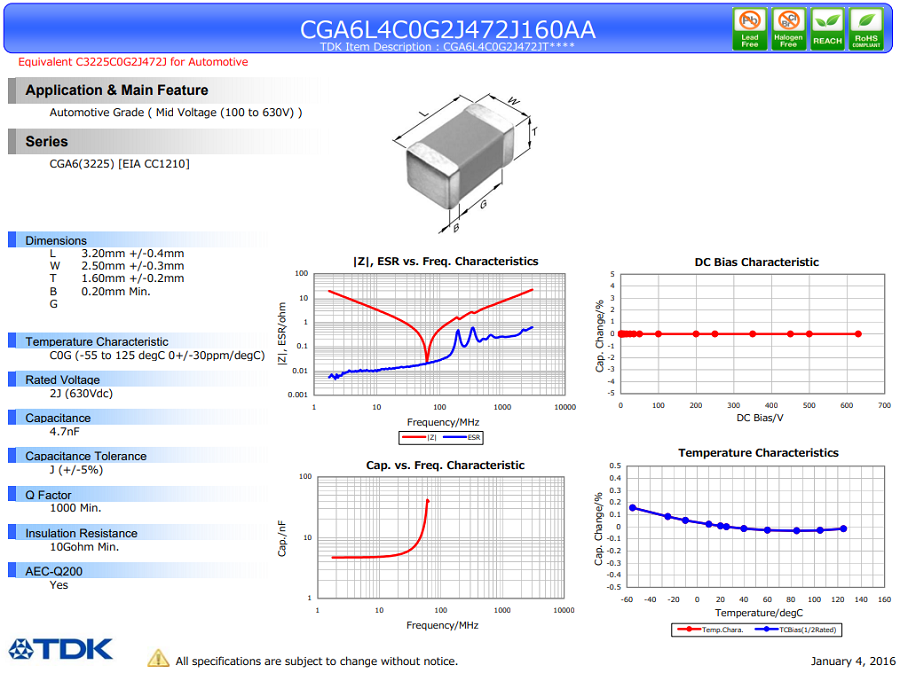The width and height of the screenshot is (900, 673).
Task: Select the TCBias(1/2Rated) legend entry
Action: coord(796,629)
